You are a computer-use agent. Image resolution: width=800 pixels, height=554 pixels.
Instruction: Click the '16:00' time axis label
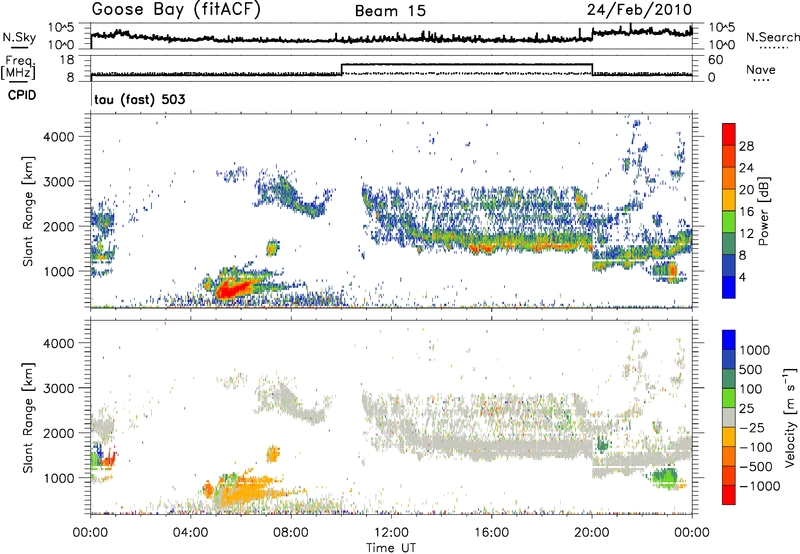coord(491,533)
